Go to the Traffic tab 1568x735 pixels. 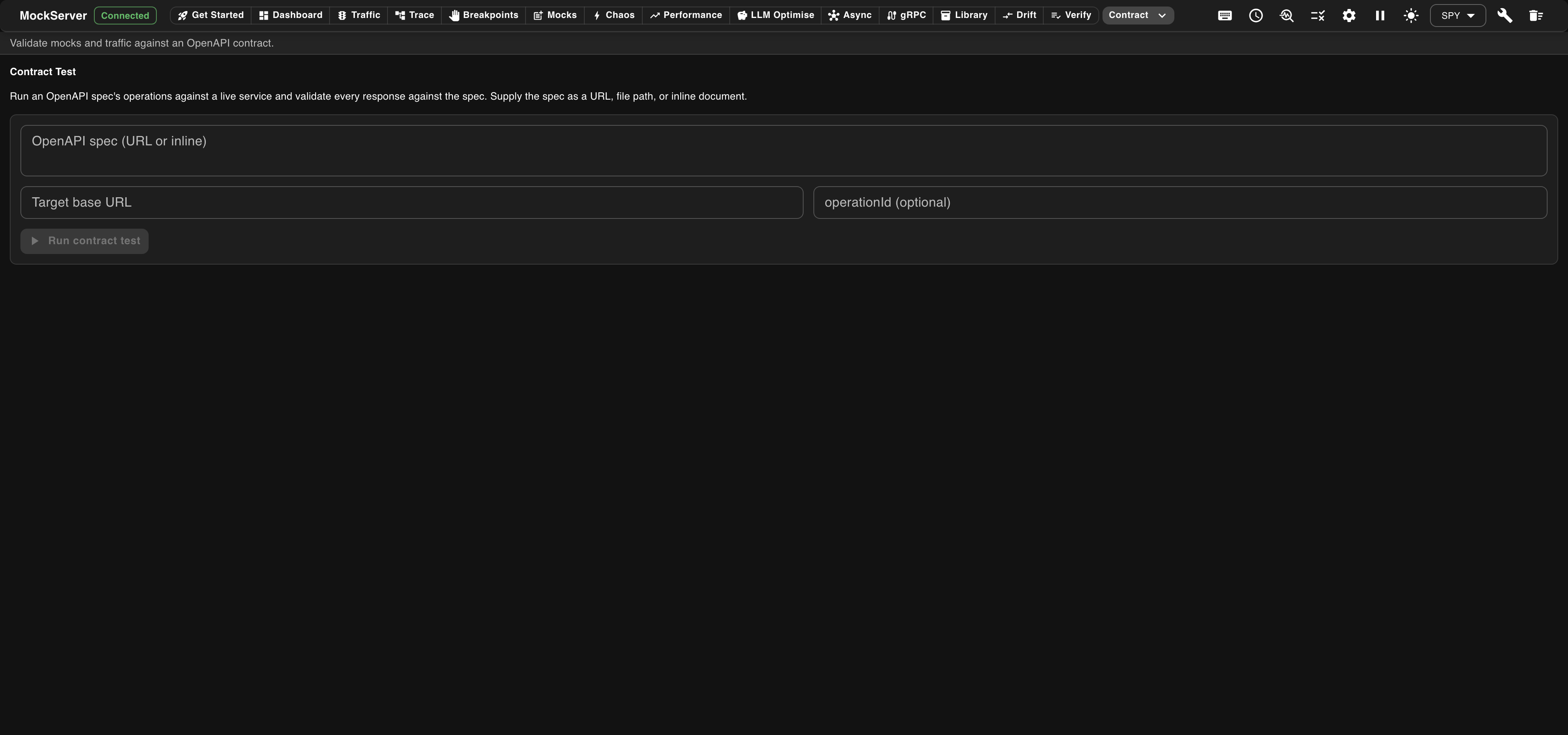pos(359,15)
